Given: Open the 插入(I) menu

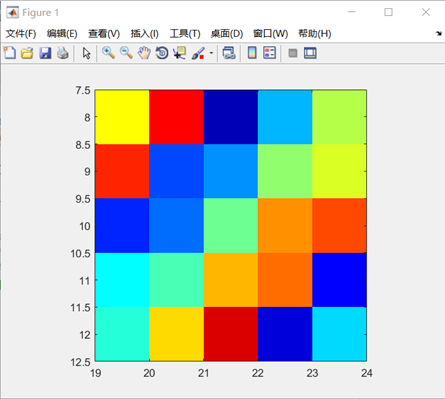Looking at the screenshot, I should (144, 34).
